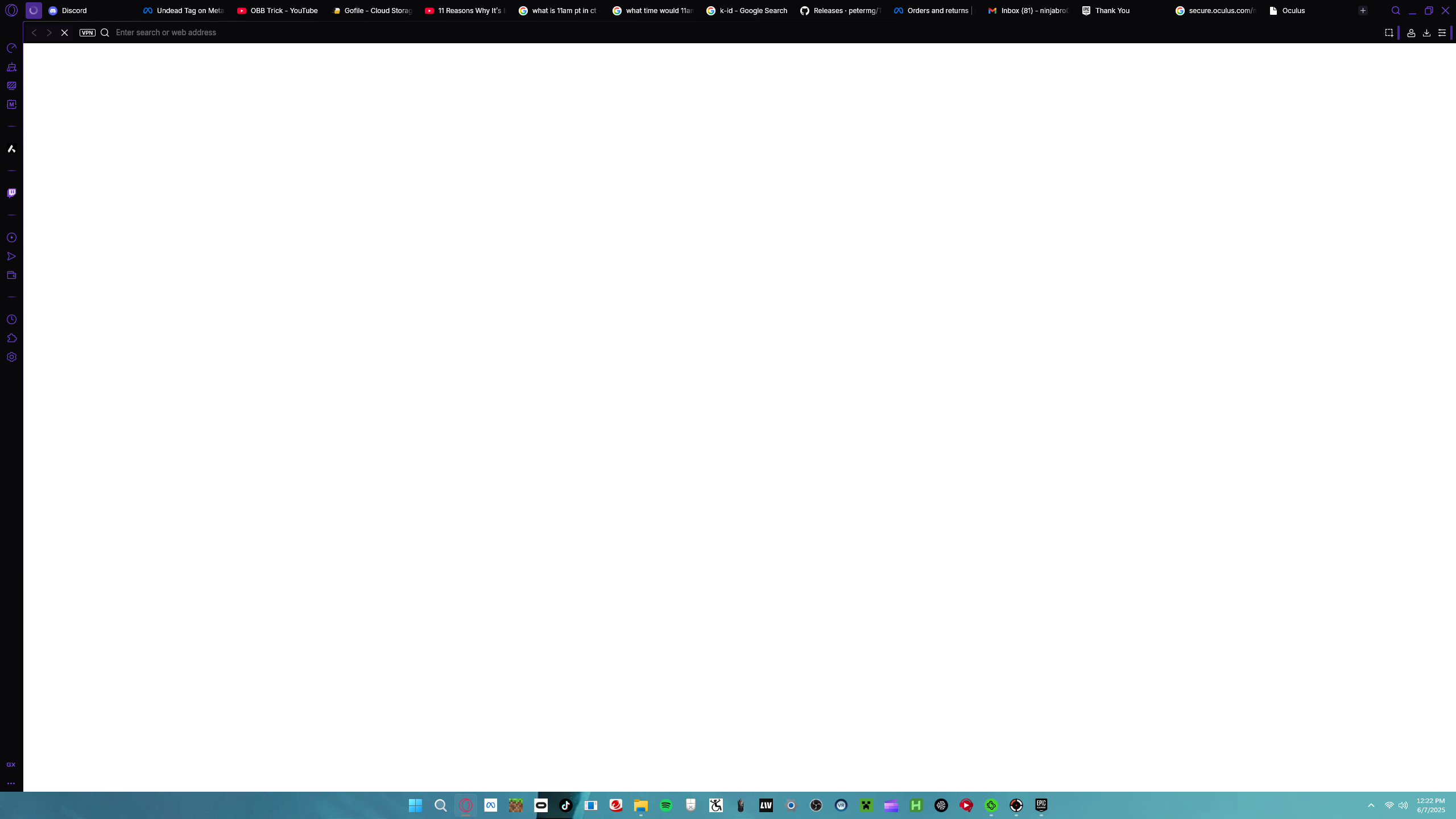Switch to OBB Trick - YouTube tab
The width and height of the screenshot is (1456, 819).
[x=283, y=11]
